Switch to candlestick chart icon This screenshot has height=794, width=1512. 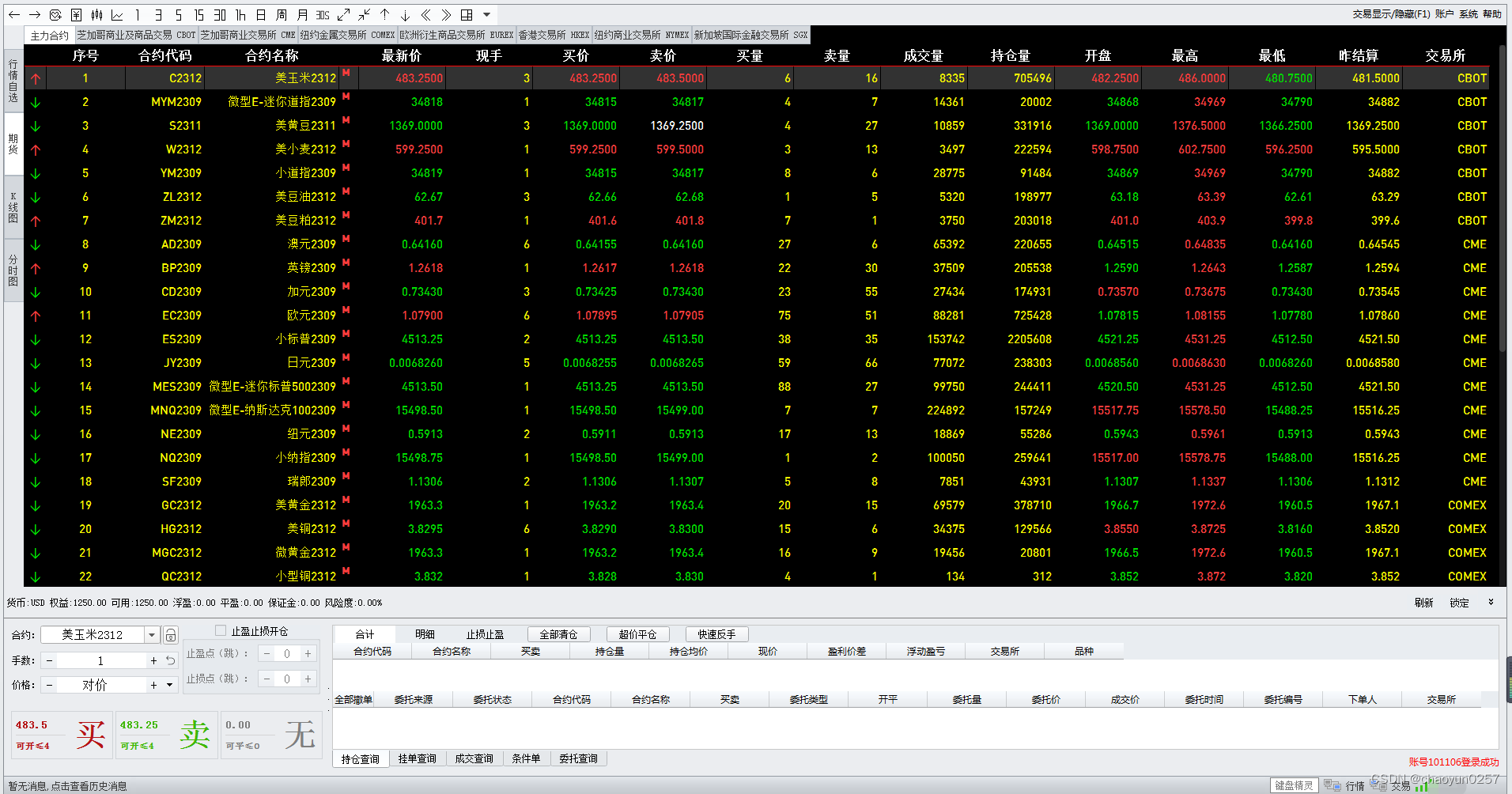coord(96,14)
